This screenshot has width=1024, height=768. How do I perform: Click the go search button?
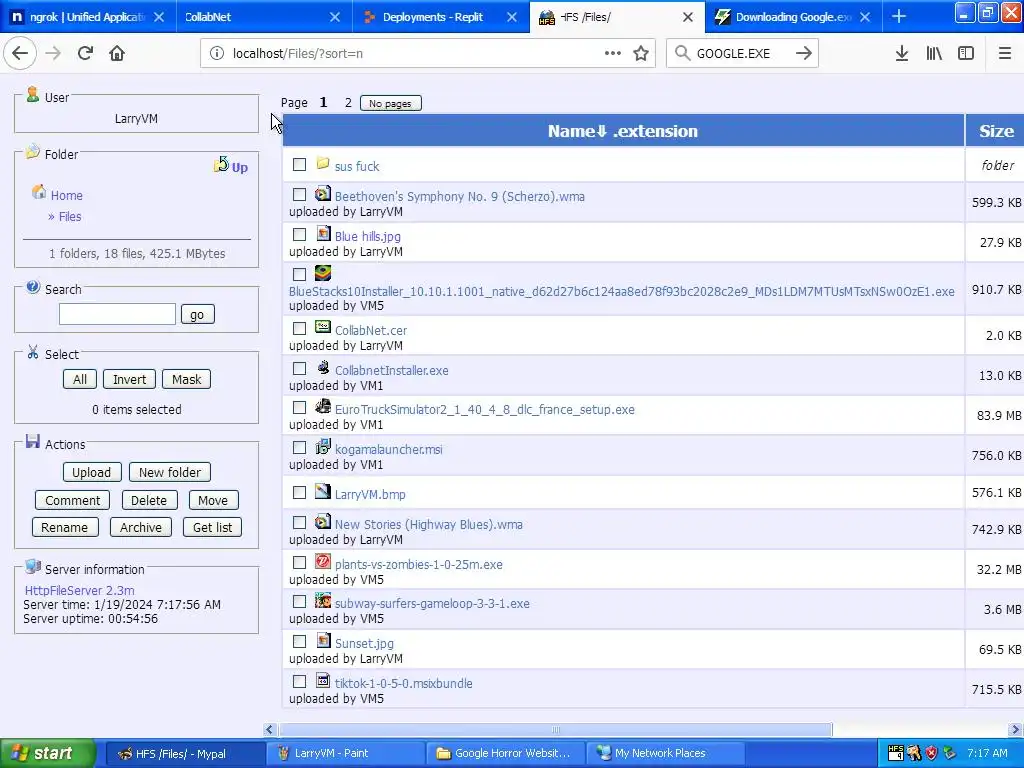[x=197, y=314]
